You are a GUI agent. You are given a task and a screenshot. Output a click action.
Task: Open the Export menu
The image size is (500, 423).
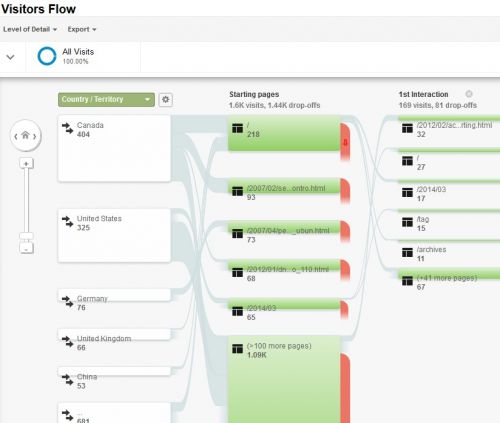(82, 29)
